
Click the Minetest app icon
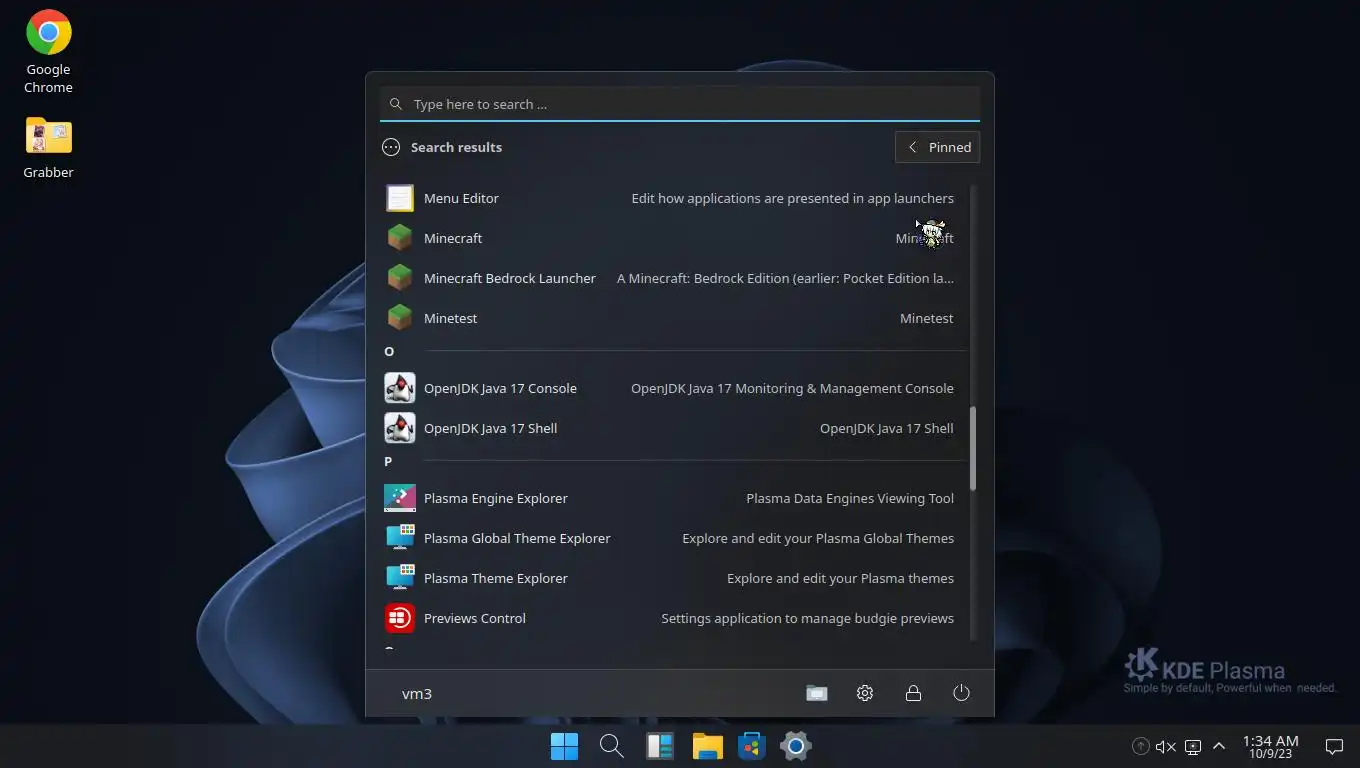(400, 318)
